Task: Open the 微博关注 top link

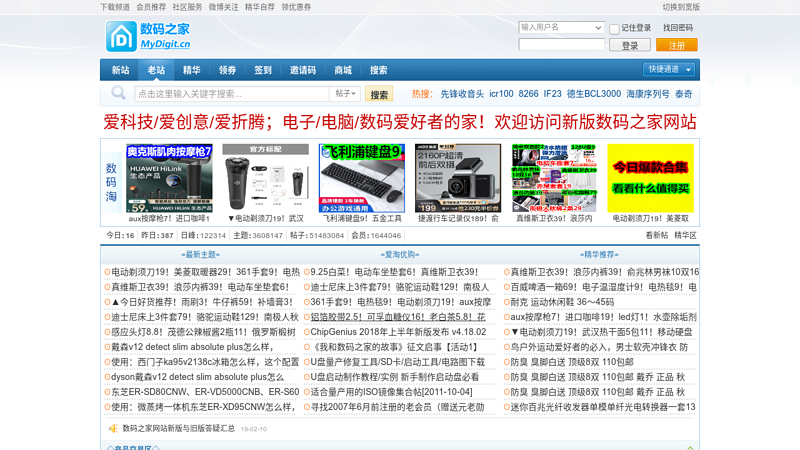Action: 223,7
